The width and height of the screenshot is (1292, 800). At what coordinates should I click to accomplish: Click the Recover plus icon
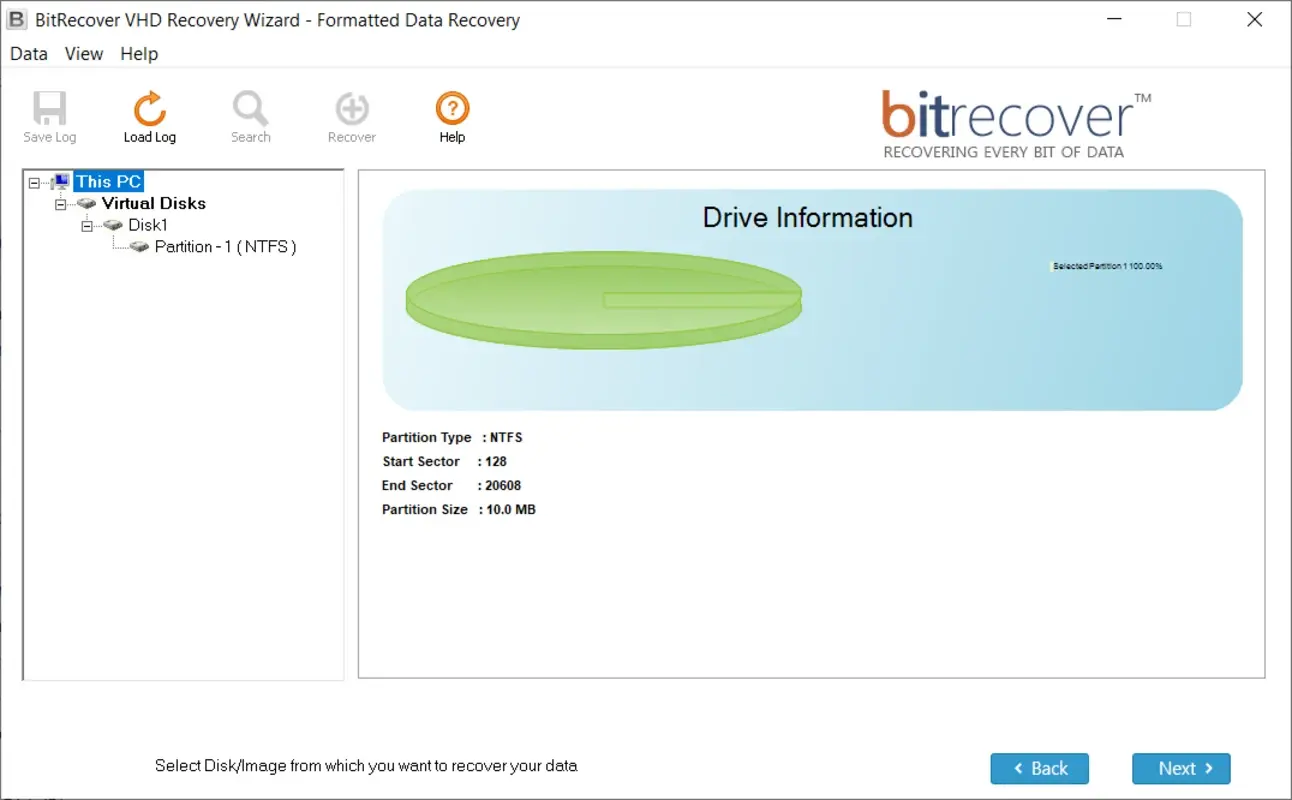click(352, 108)
